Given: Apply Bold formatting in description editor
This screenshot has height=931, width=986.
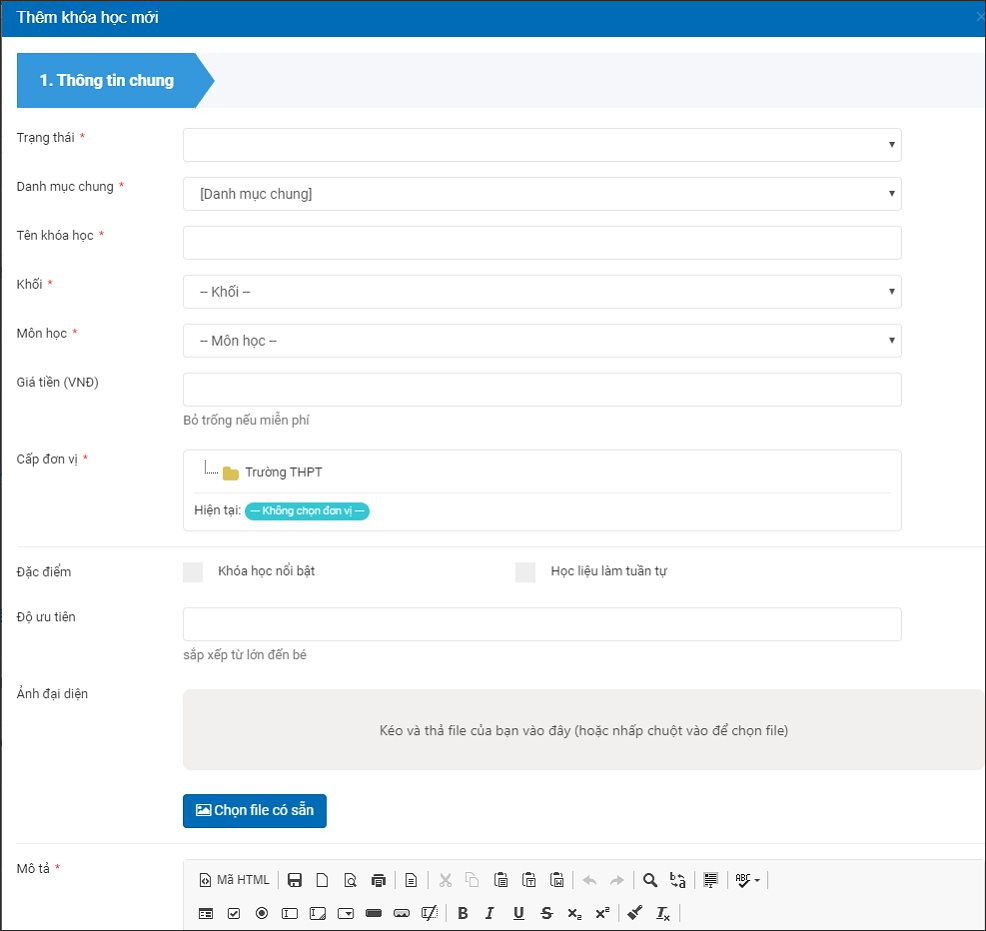Looking at the screenshot, I should tap(462, 913).
